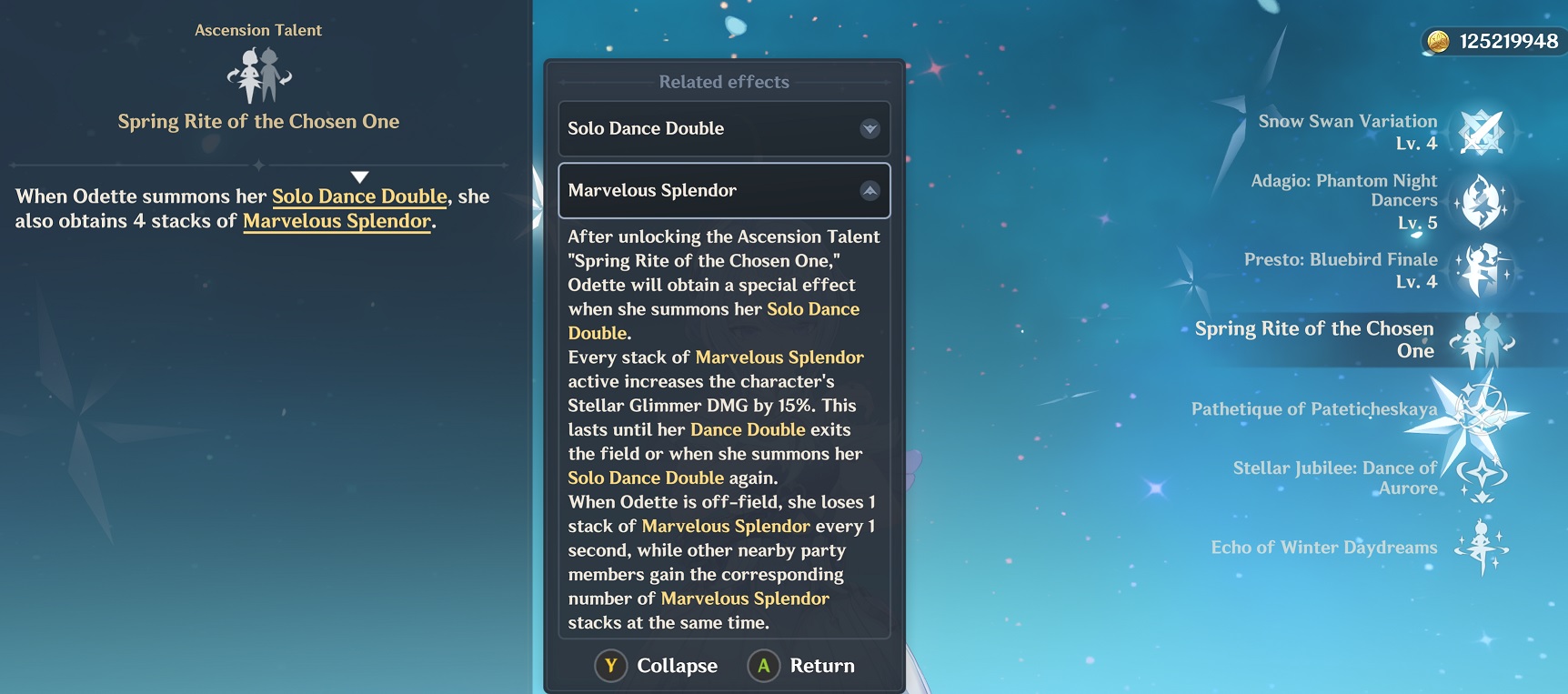Image resolution: width=1568 pixels, height=694 pixels.
Task: Select the Echo of Winter Daydreams entry
Action: click(x=1361, y=548)
